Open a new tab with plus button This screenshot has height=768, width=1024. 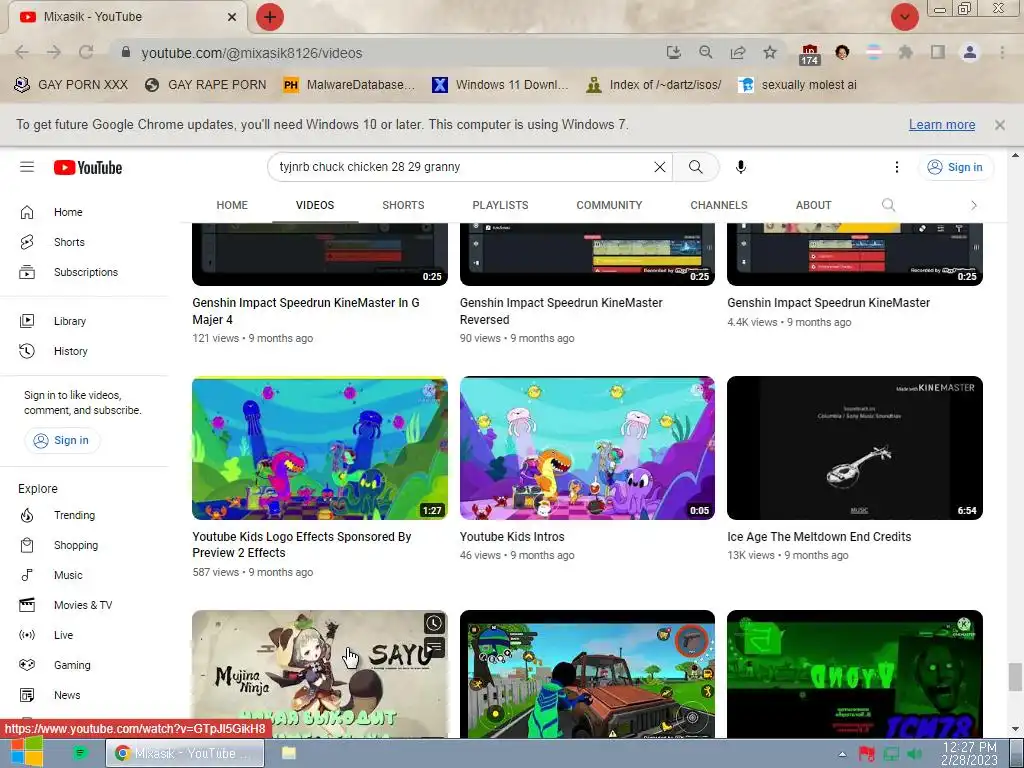tap(270, 17)
